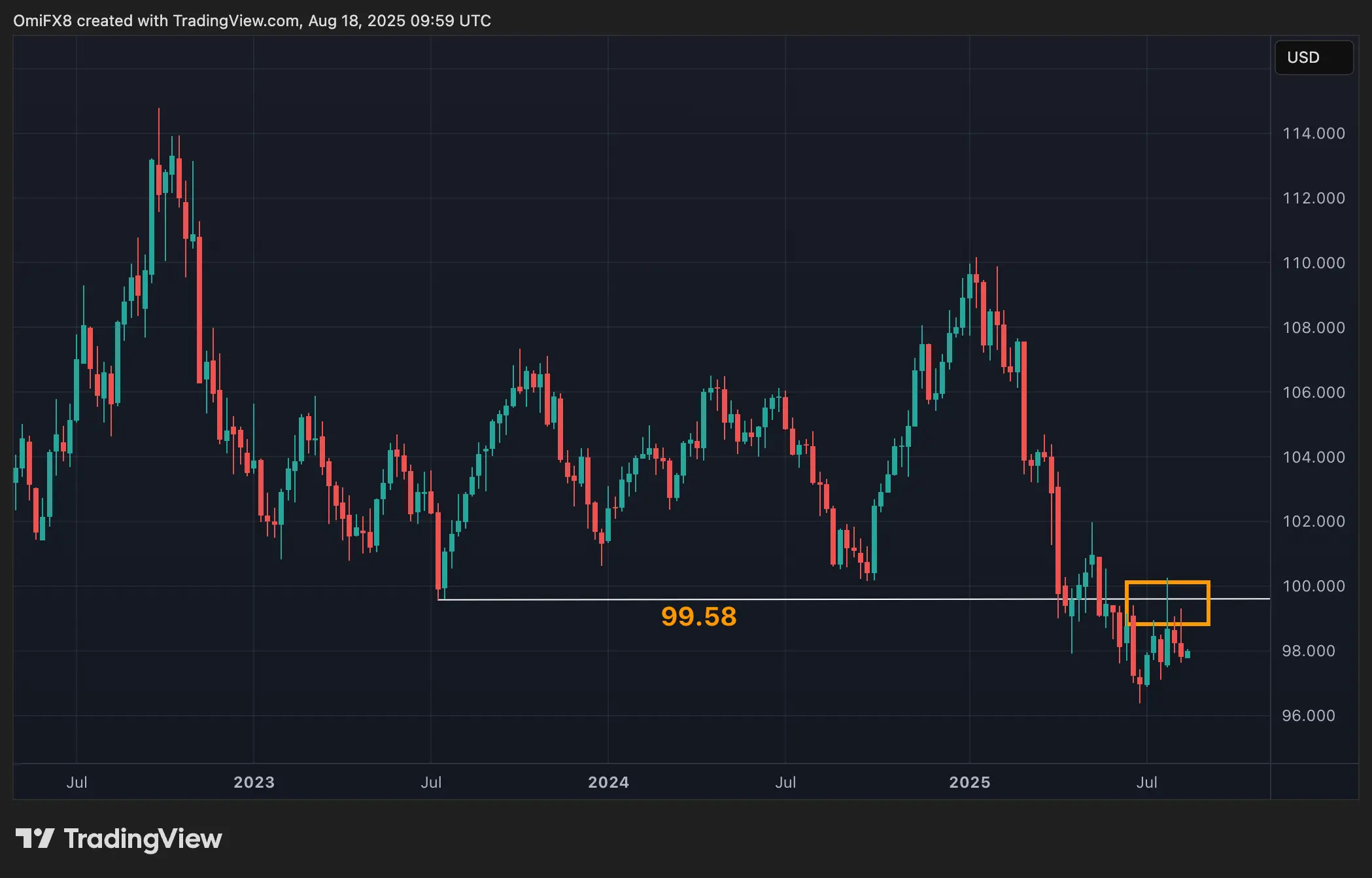Click the 2025 label on the time axis
This screenshot has width=1372, height=878.
pyautogui.click(x=971, y=782)
